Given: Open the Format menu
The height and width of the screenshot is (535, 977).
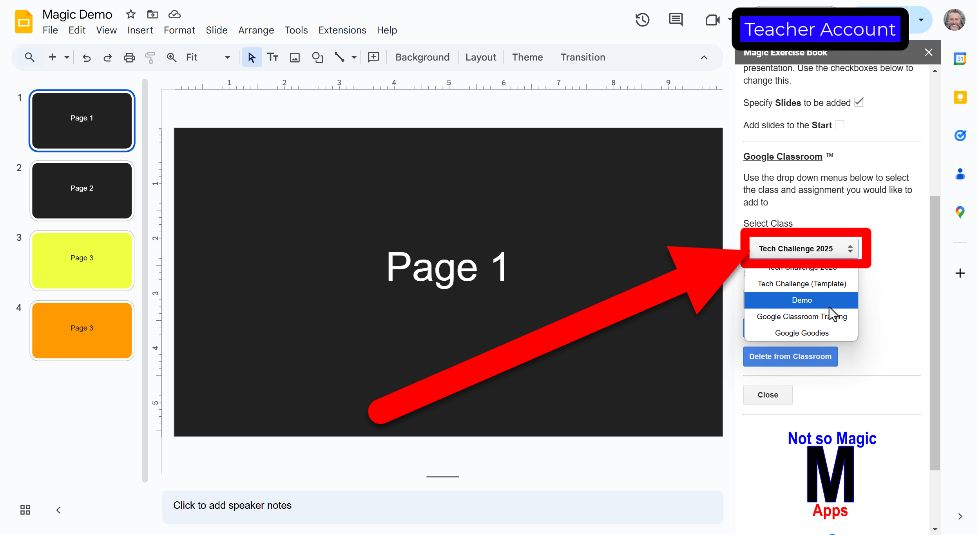Looking at the screenshot, I should point(179,30).
